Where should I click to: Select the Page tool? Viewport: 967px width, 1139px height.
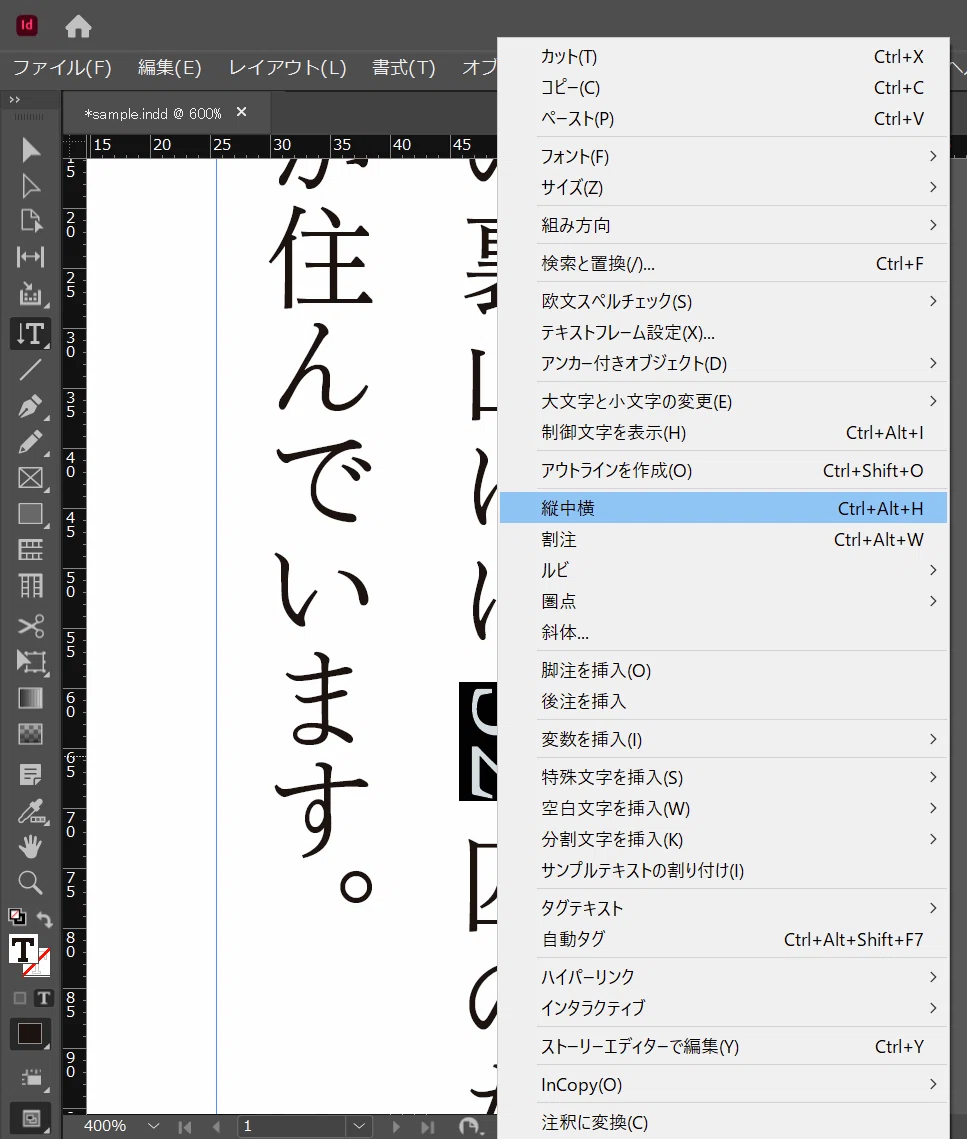30,221
